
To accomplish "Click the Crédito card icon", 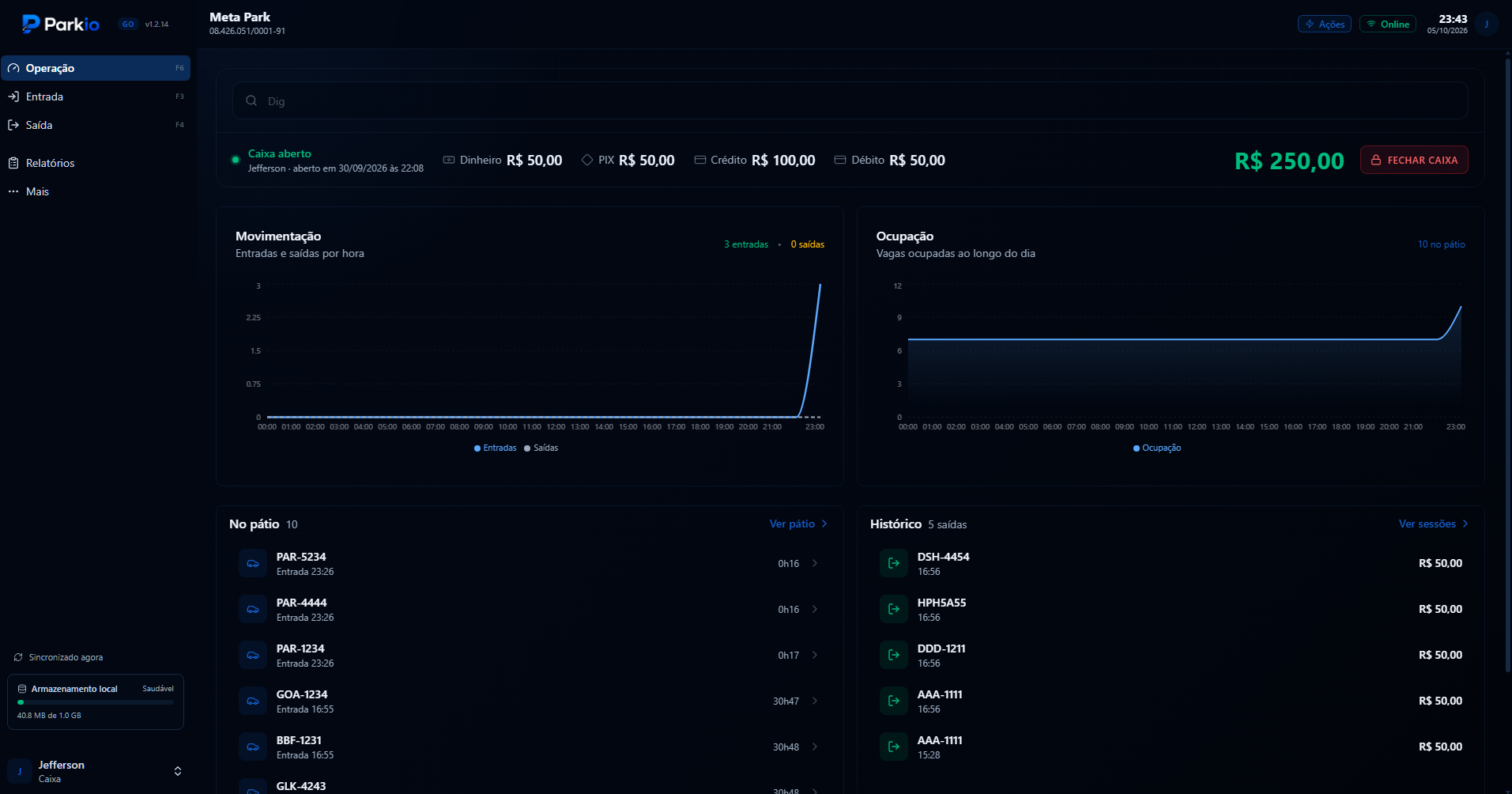I will (x=699, y=160).
